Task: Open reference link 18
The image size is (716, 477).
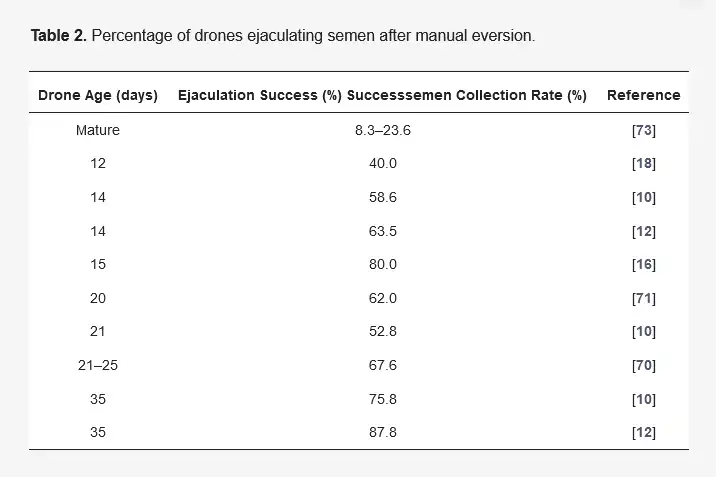Action: [643, 163]
